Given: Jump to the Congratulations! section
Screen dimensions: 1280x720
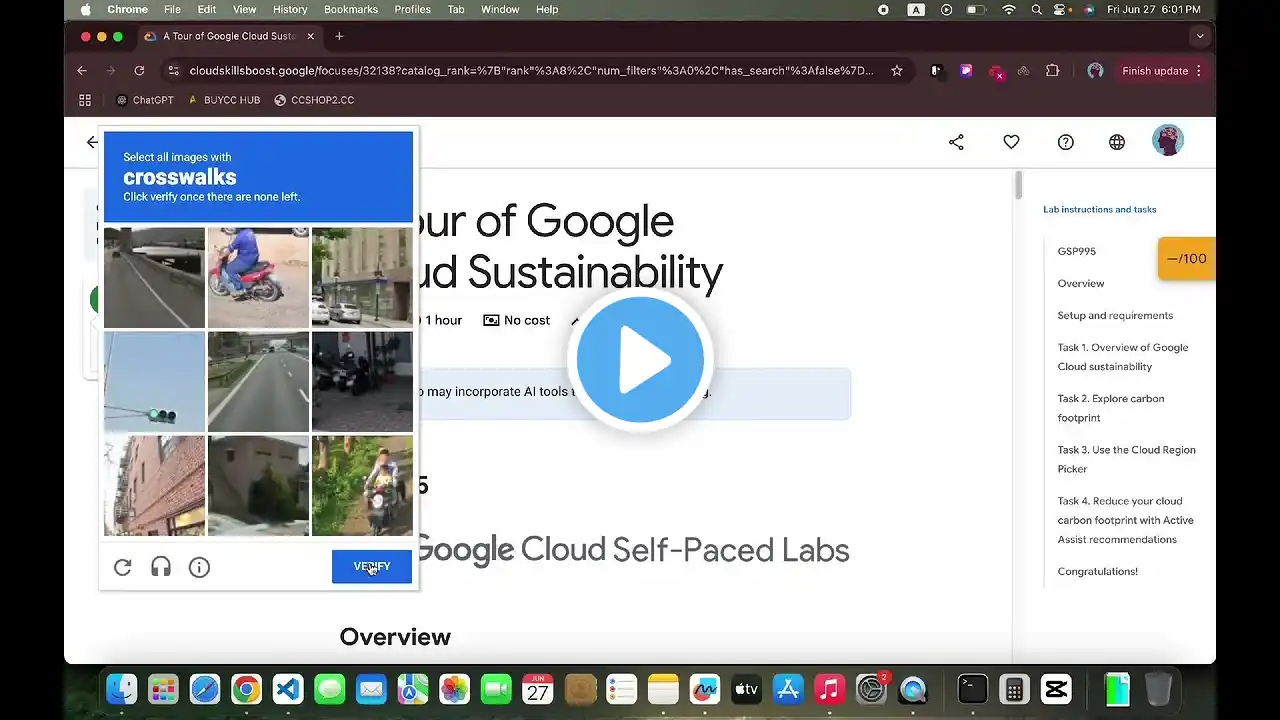Looking at the screenshot, I should (x=1098, y=571).
